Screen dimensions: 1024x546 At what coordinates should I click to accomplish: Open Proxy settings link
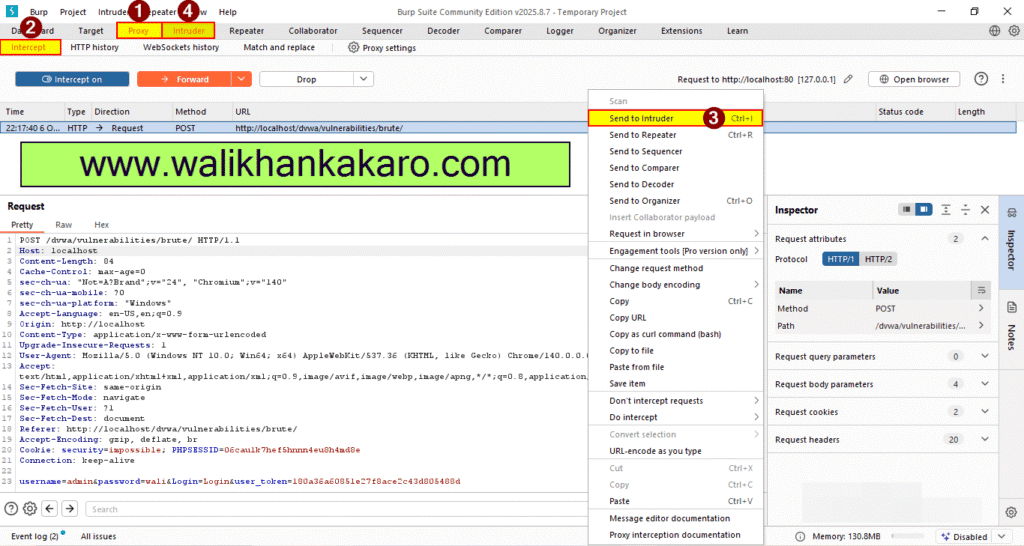pos(382,48)
